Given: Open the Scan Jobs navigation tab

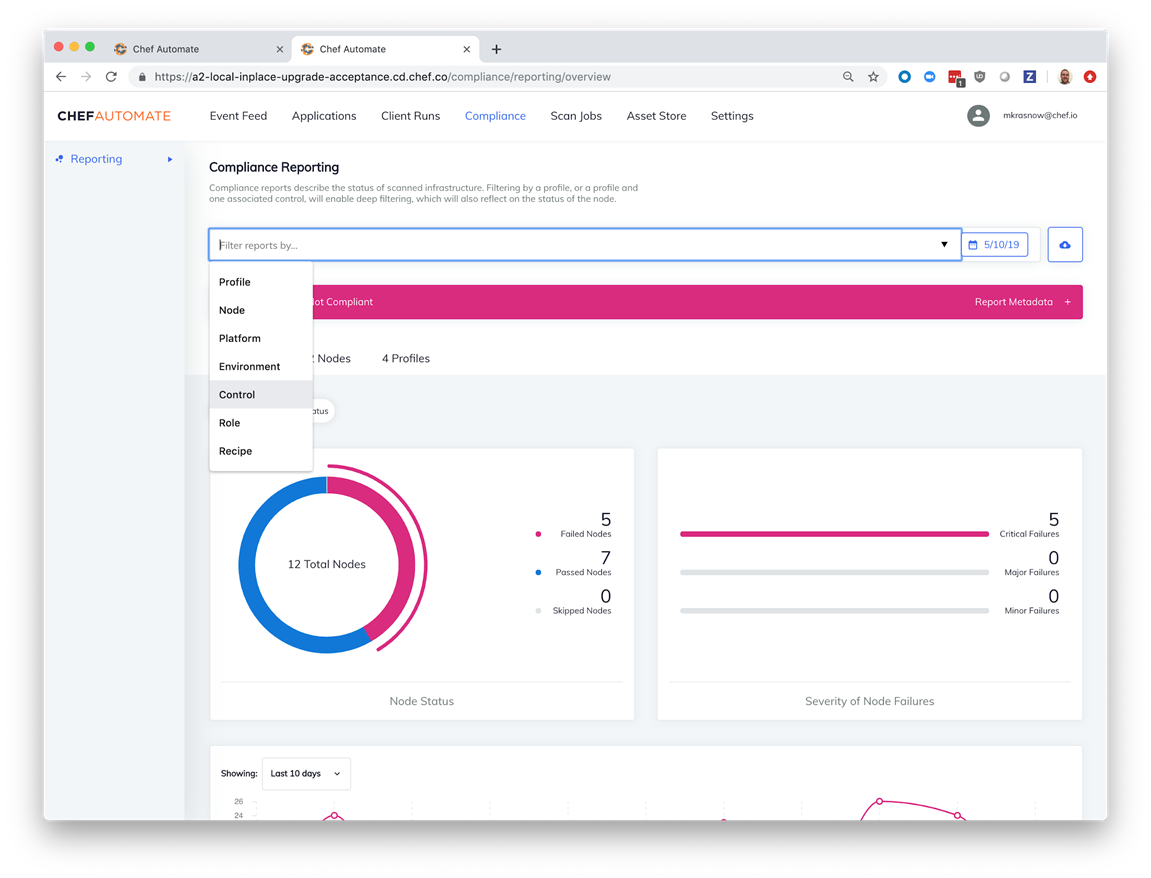Looking at the screenshot, I should tap(576, 116).
